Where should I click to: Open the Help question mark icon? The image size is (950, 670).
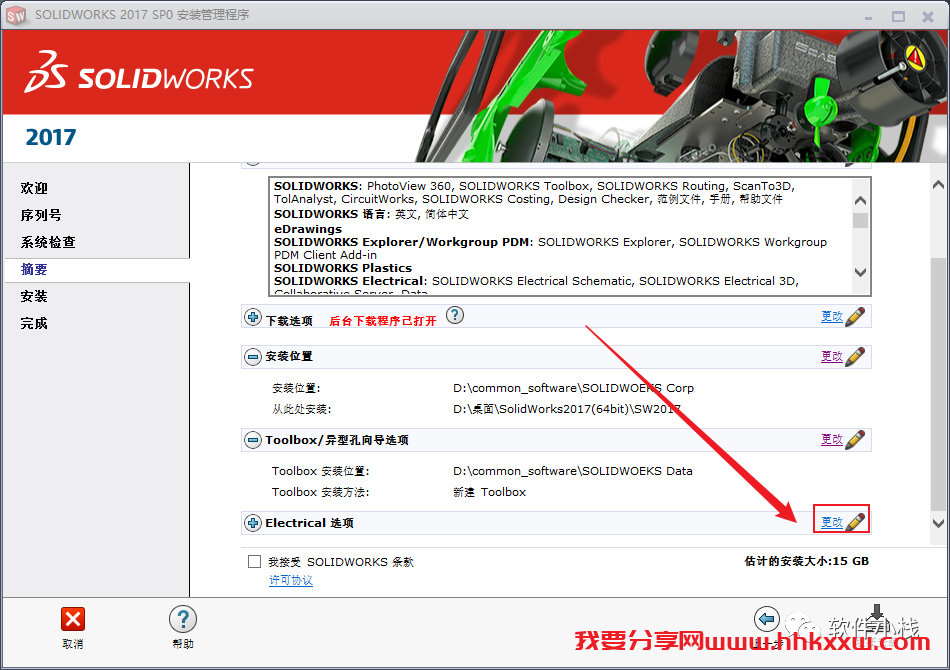(182, 619)
